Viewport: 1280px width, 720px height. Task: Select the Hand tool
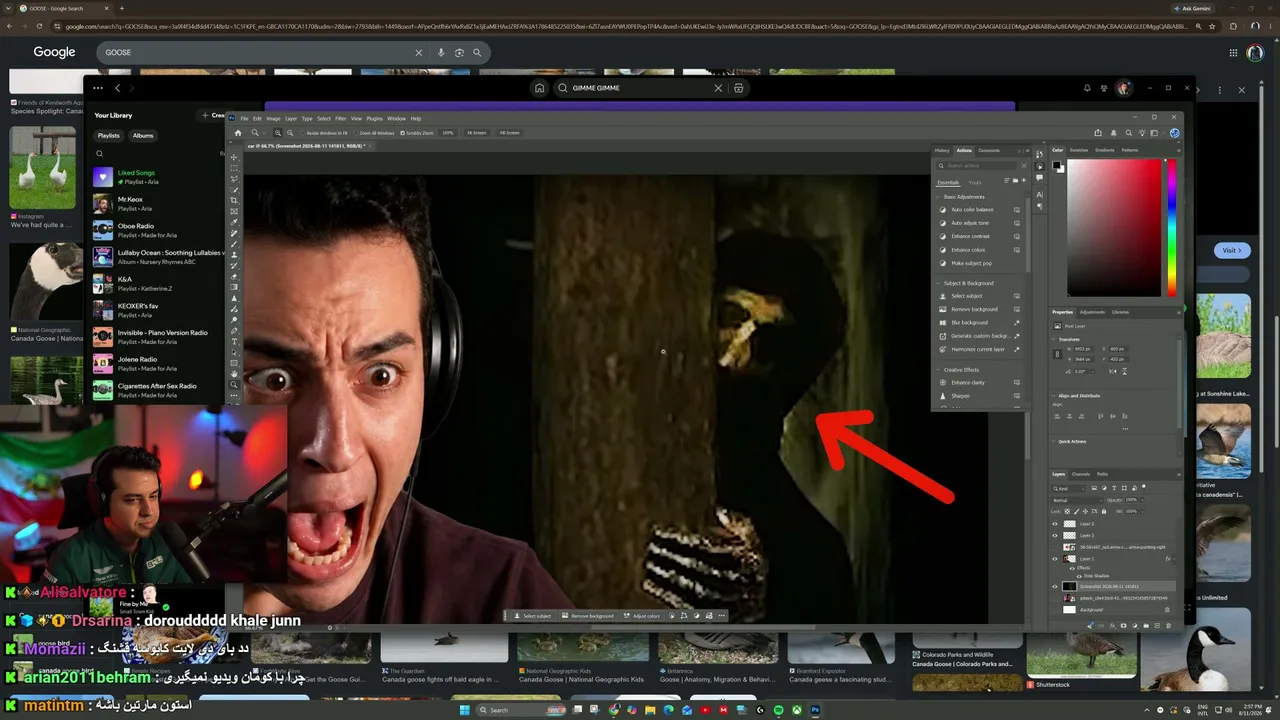(x=235, y=374)
